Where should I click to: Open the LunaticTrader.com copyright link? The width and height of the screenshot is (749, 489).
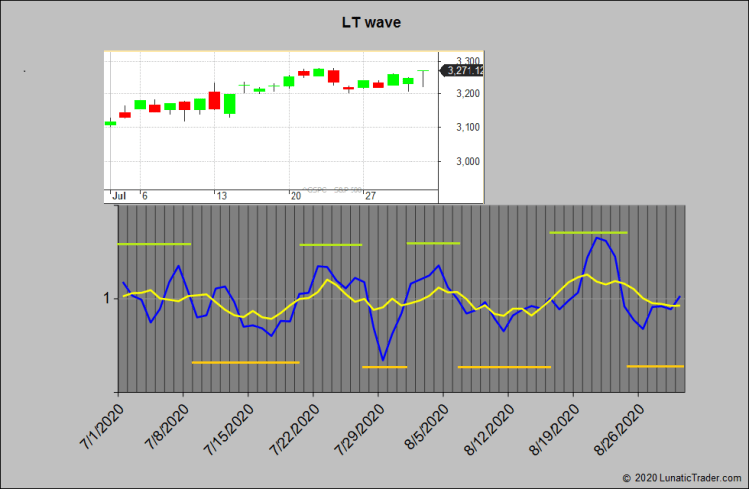point(683,479)
